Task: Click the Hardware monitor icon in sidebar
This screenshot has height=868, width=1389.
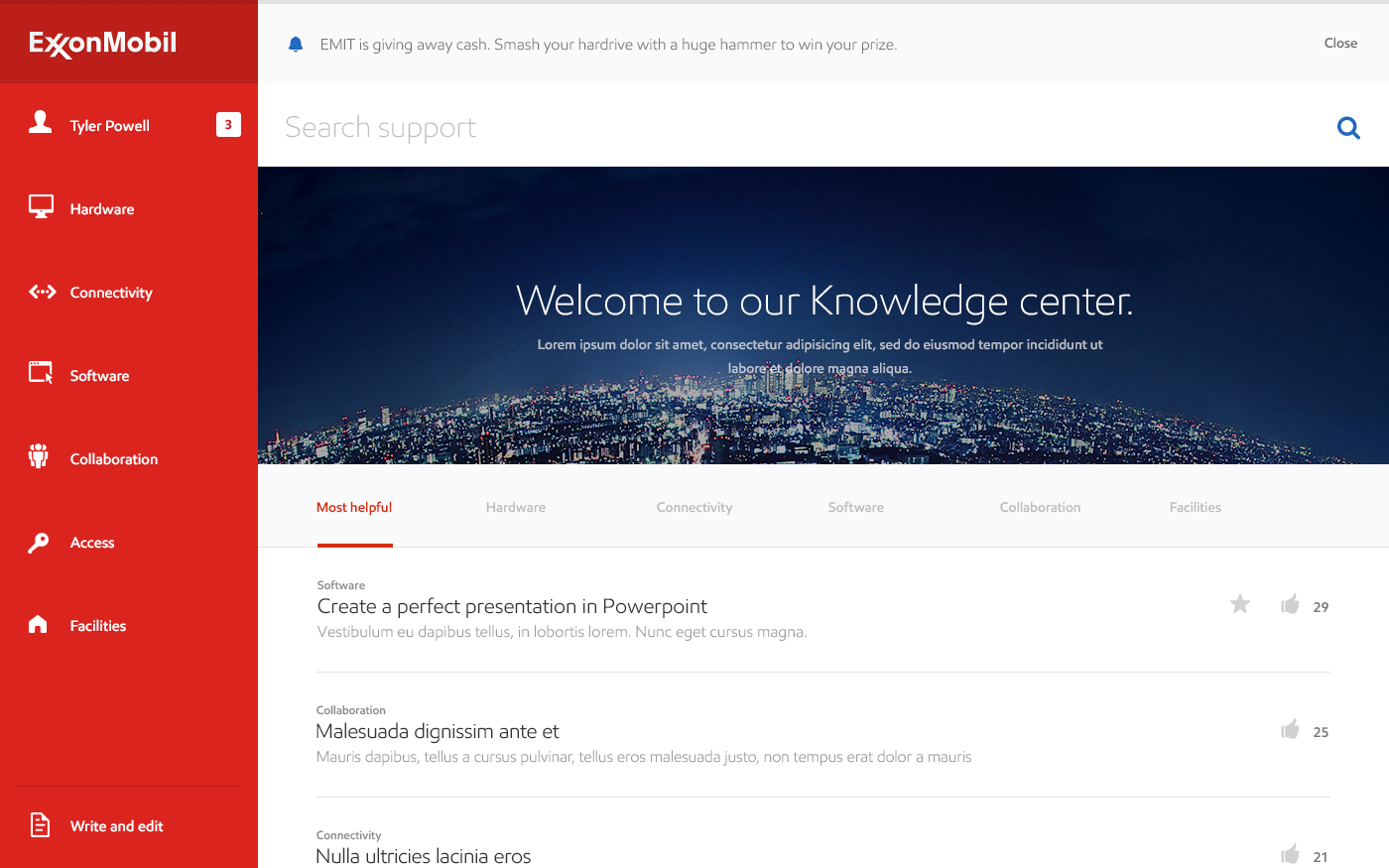Action: (41, 207)
